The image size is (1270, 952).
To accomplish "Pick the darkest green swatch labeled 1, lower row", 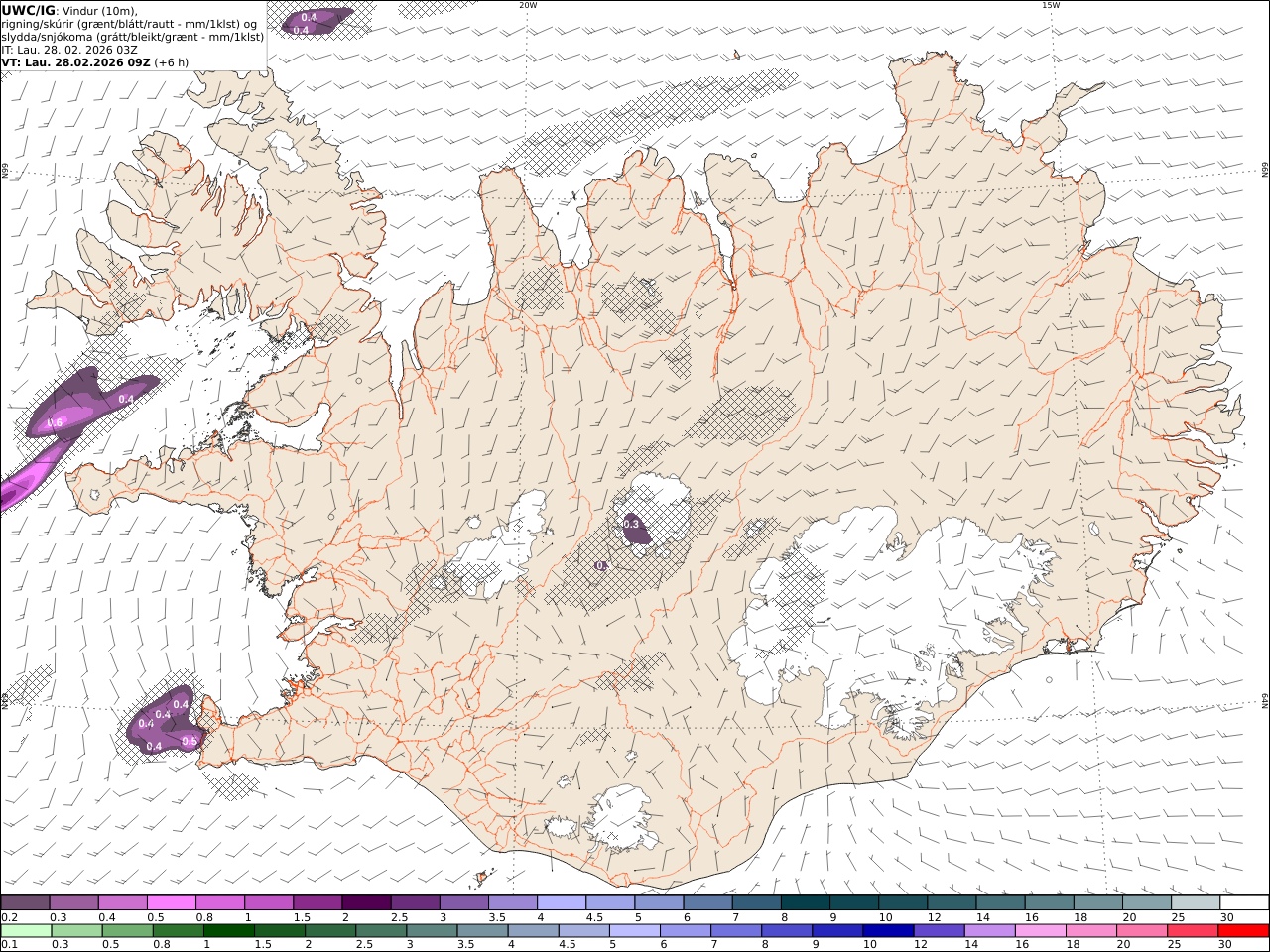I will (x=229, y=931).
